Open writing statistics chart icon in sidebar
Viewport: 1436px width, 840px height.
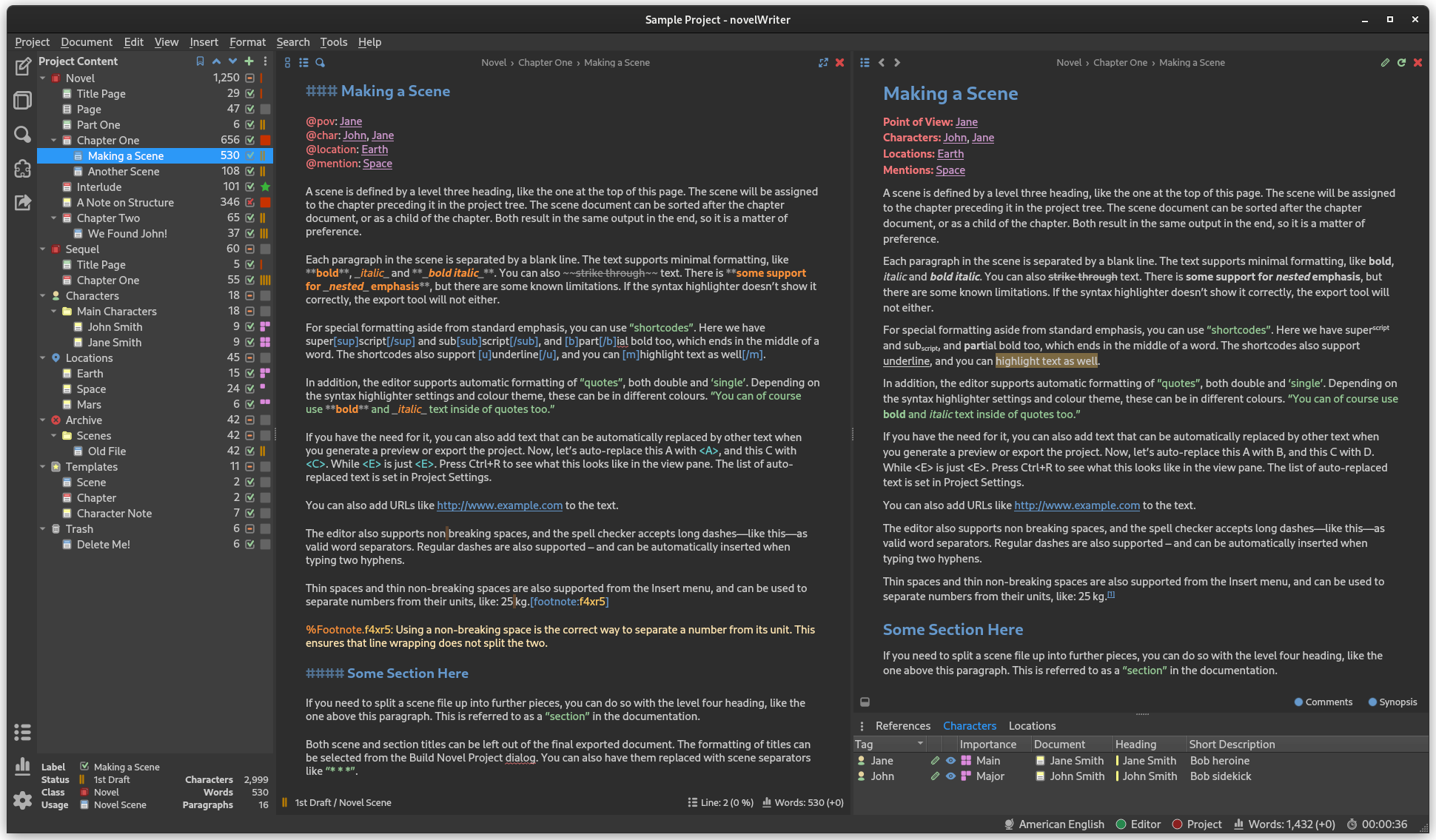23,766
